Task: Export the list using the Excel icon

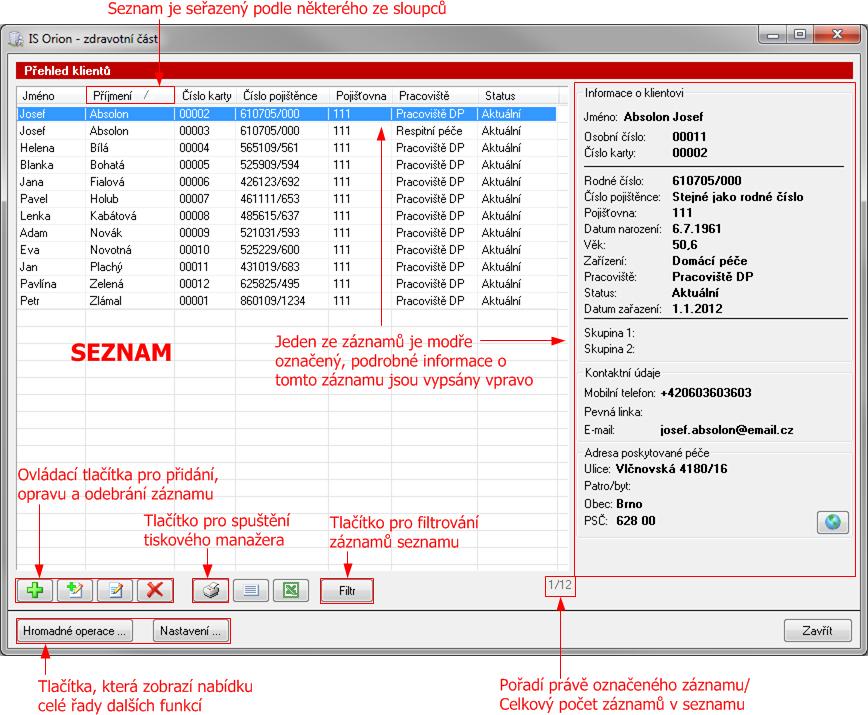Action: pos(291,590)
